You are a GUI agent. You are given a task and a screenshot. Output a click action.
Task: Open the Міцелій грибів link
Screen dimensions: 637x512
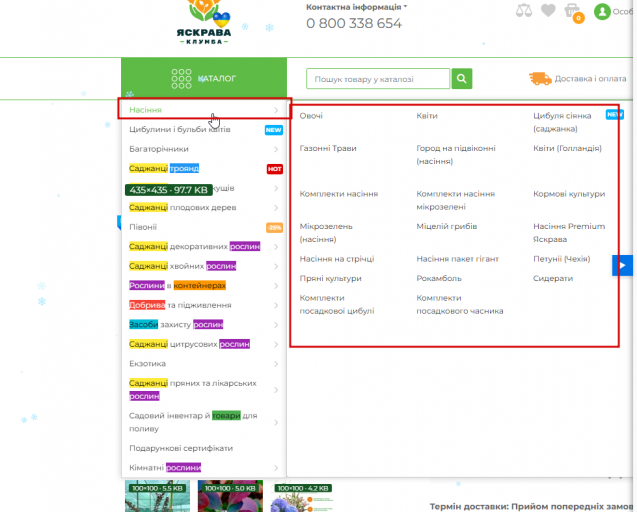tap(446, 226)
